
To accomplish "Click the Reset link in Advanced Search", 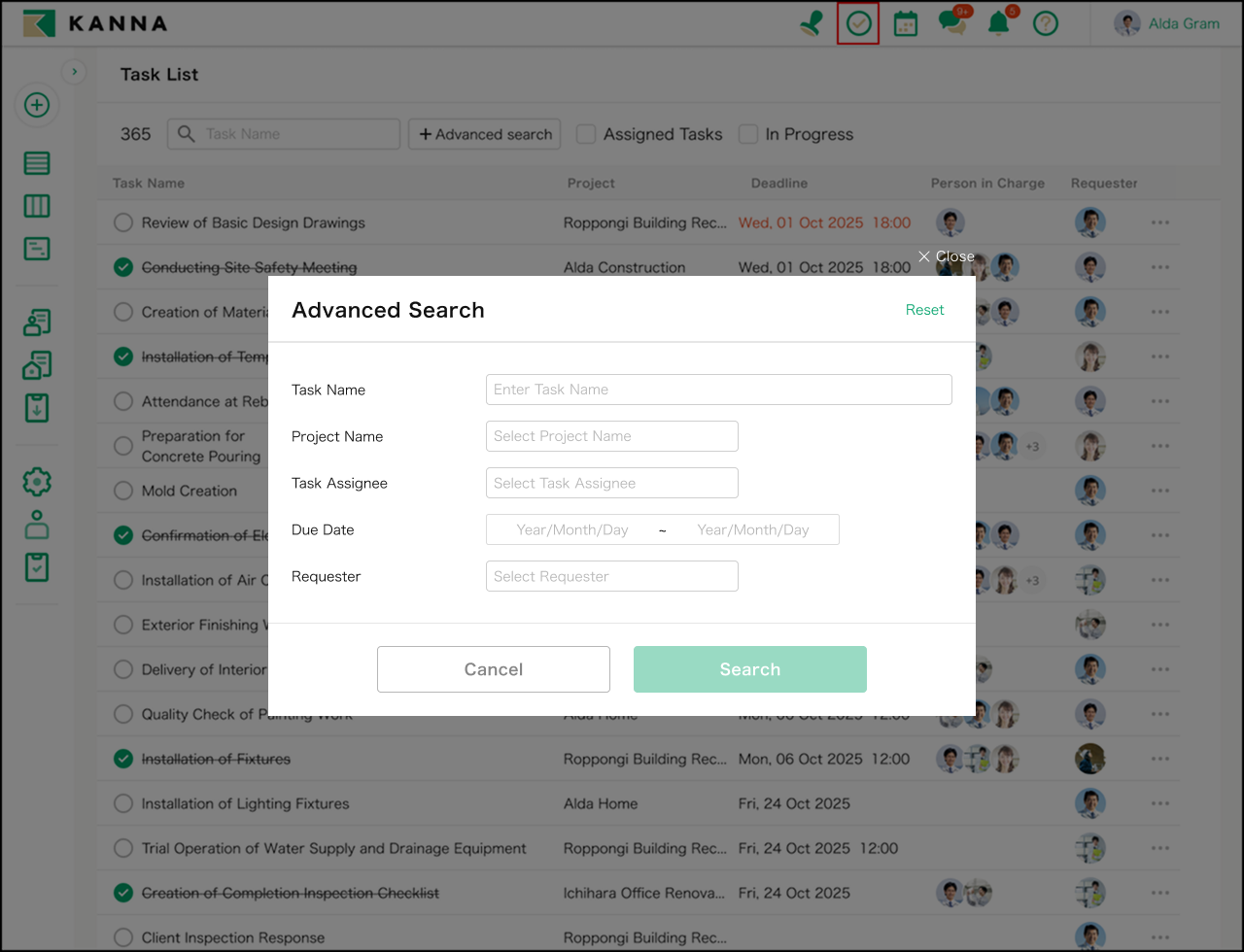I will [x=924, y=310].
